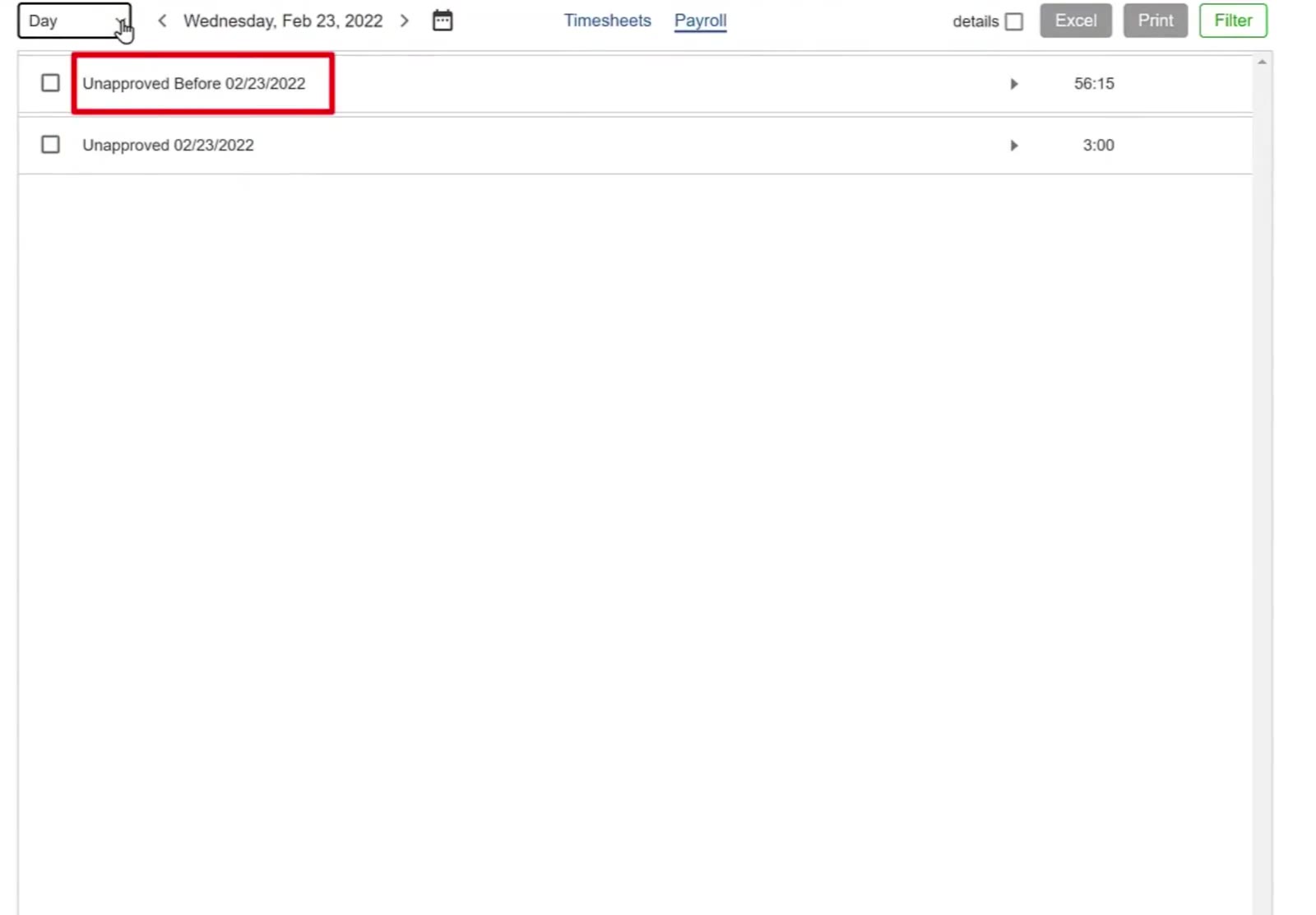Image resolution: width=1316 pixels, height=915 pixels.
Task: Switch to the Timesheets tab
Action: coord(607,21)
